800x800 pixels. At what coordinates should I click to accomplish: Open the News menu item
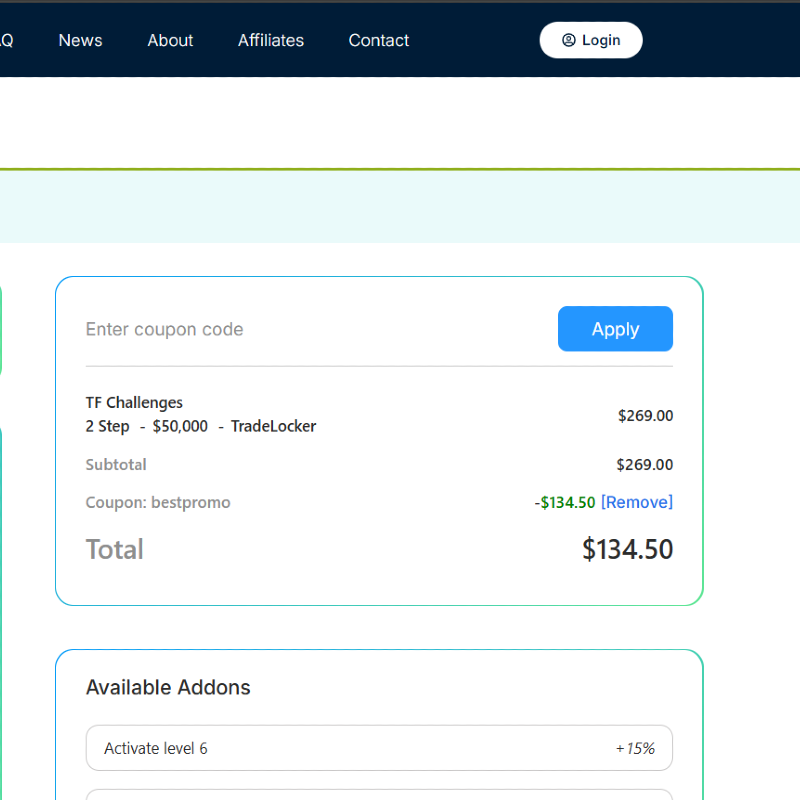[80, 40]
